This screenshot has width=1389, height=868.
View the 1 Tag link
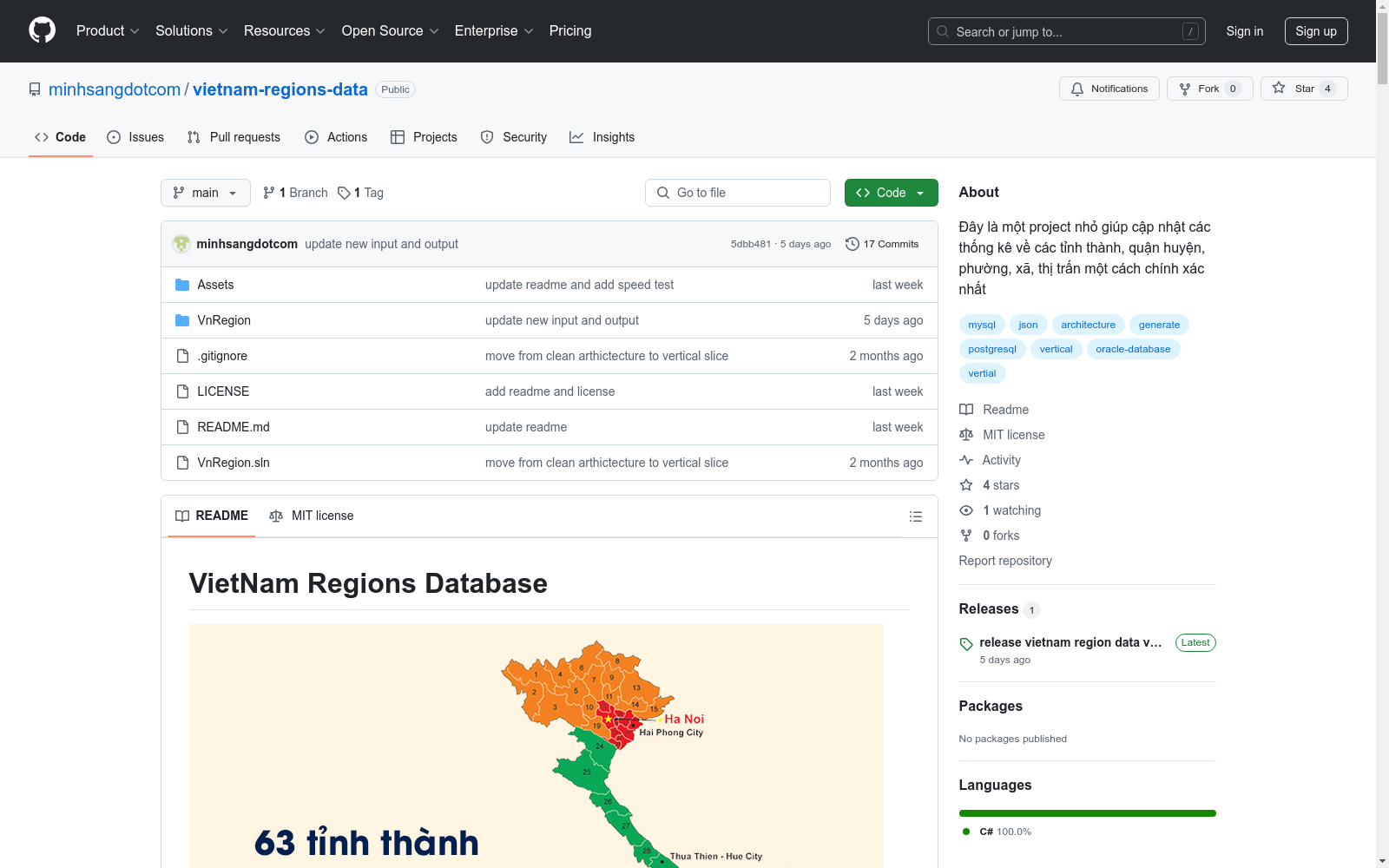pyautogui.click(x=360, y=193)
